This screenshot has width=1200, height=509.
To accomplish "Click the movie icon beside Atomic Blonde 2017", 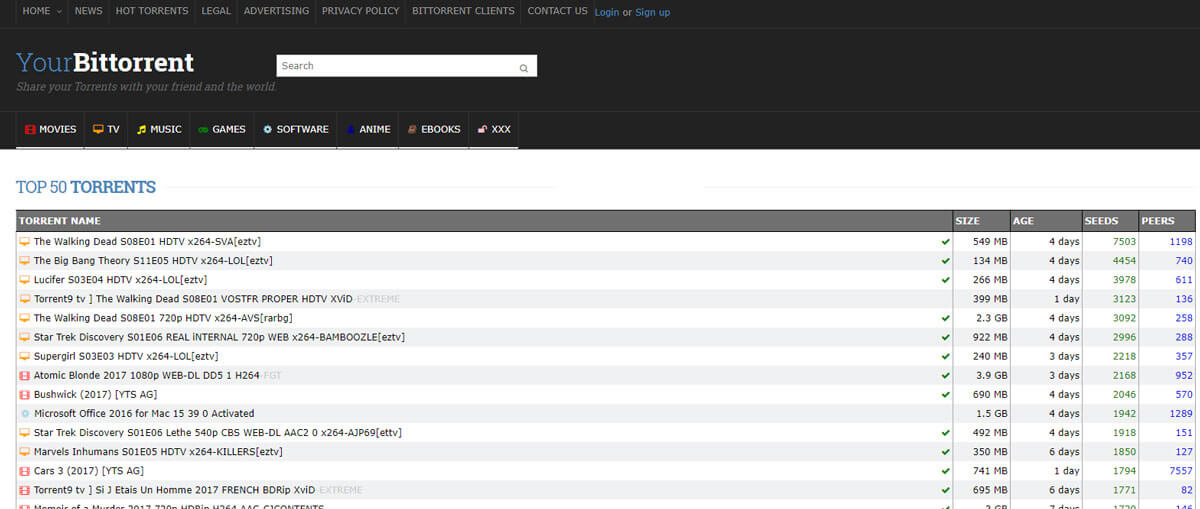I will point(25,375).
